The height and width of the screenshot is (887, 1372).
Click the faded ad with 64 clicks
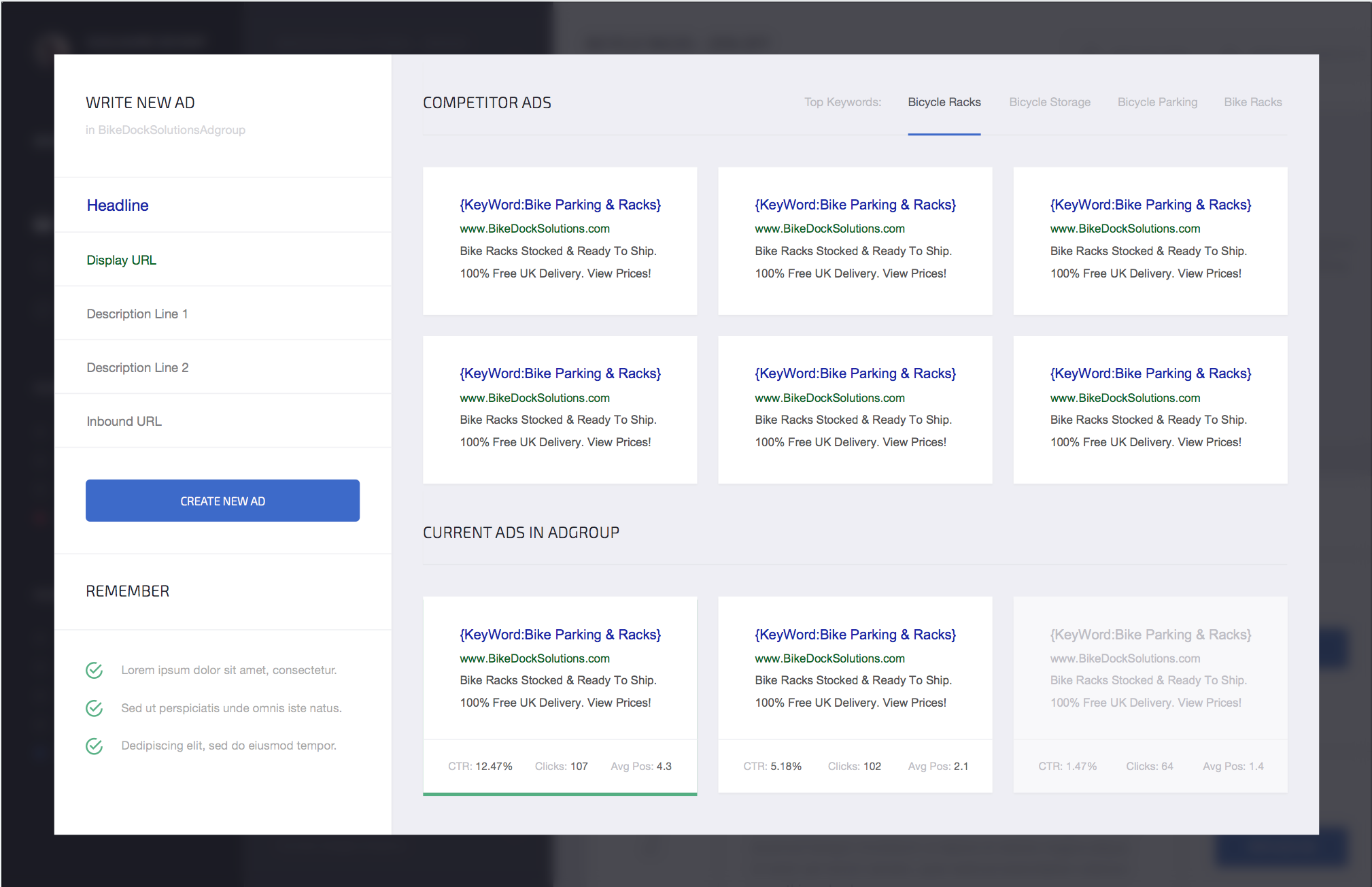tap(1150, 694)
